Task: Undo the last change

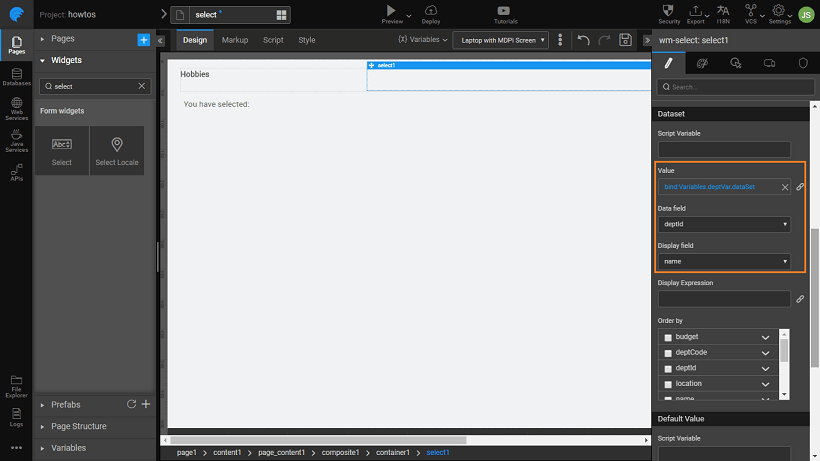Action: coord(583,40)
